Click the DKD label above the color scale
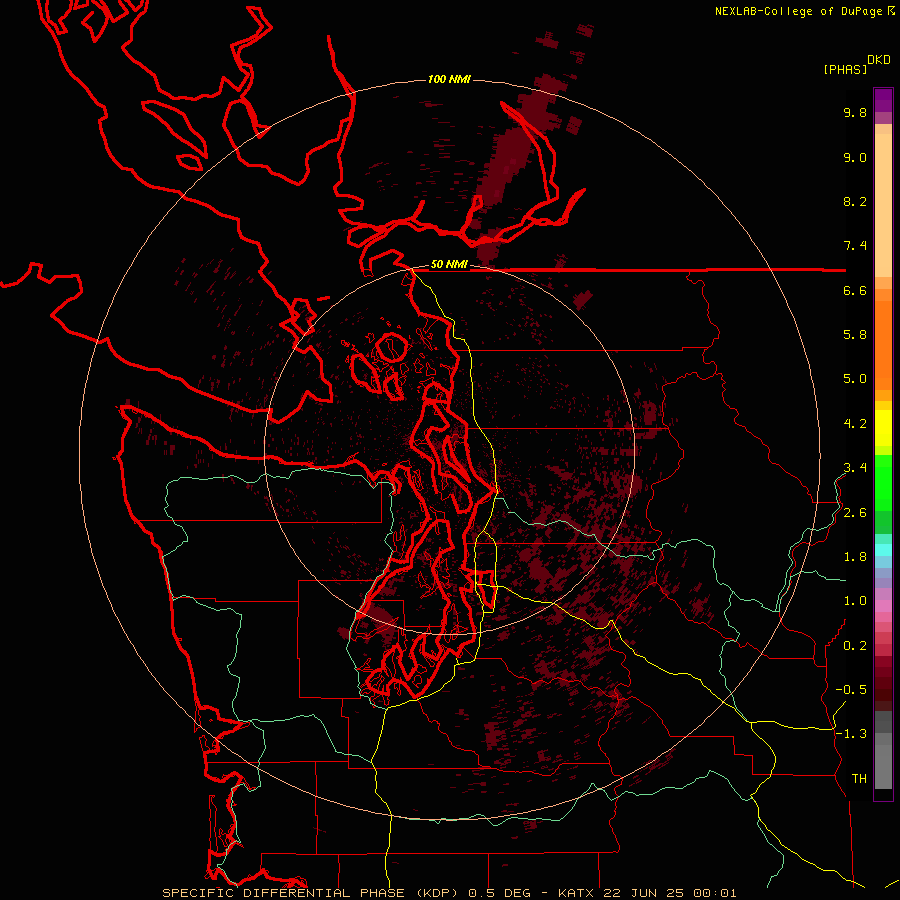Image resolution: width=900 pixels, height=900 pixels. (879, 60)
